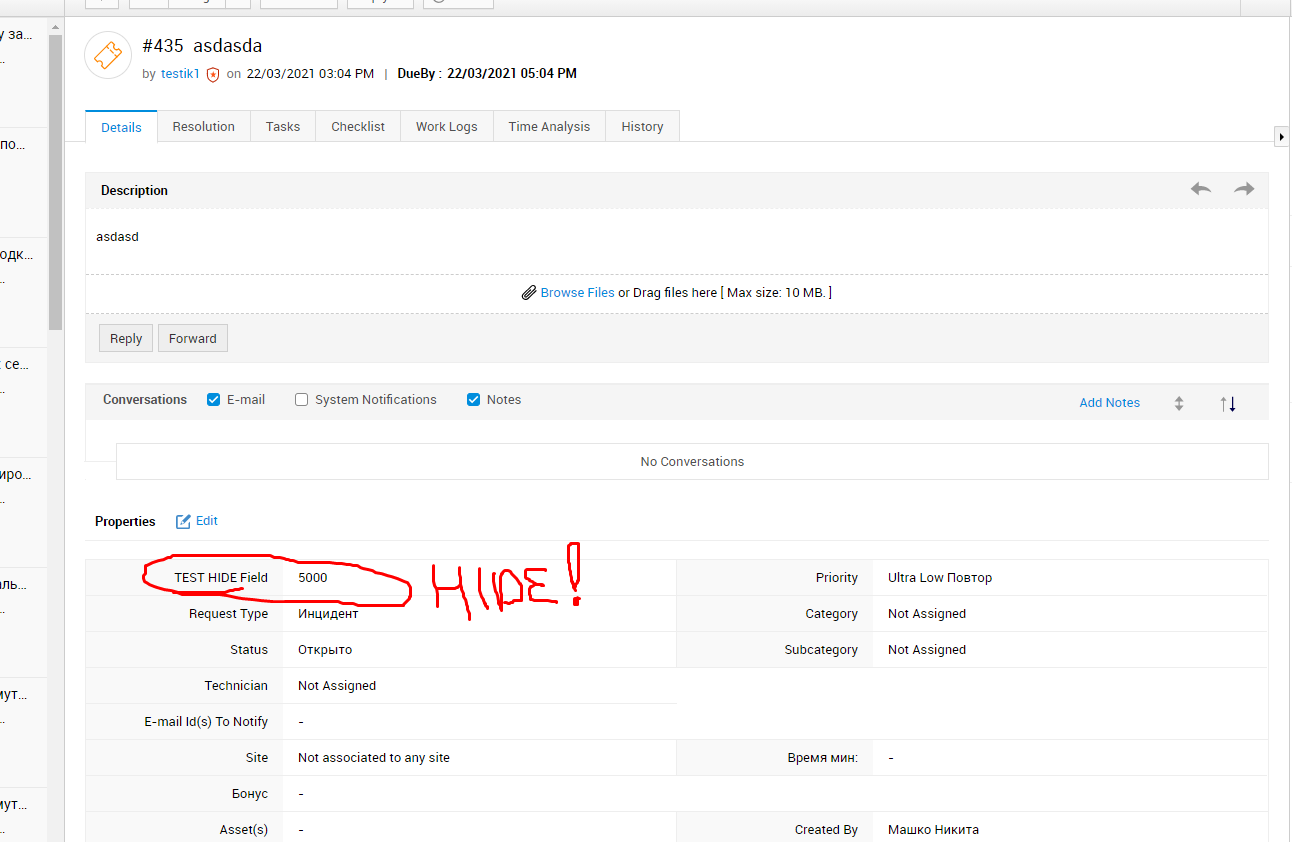Uncheck the E-mail conversations checkbox
Viewport: 1292px width, 842px height.
(213, 400)
